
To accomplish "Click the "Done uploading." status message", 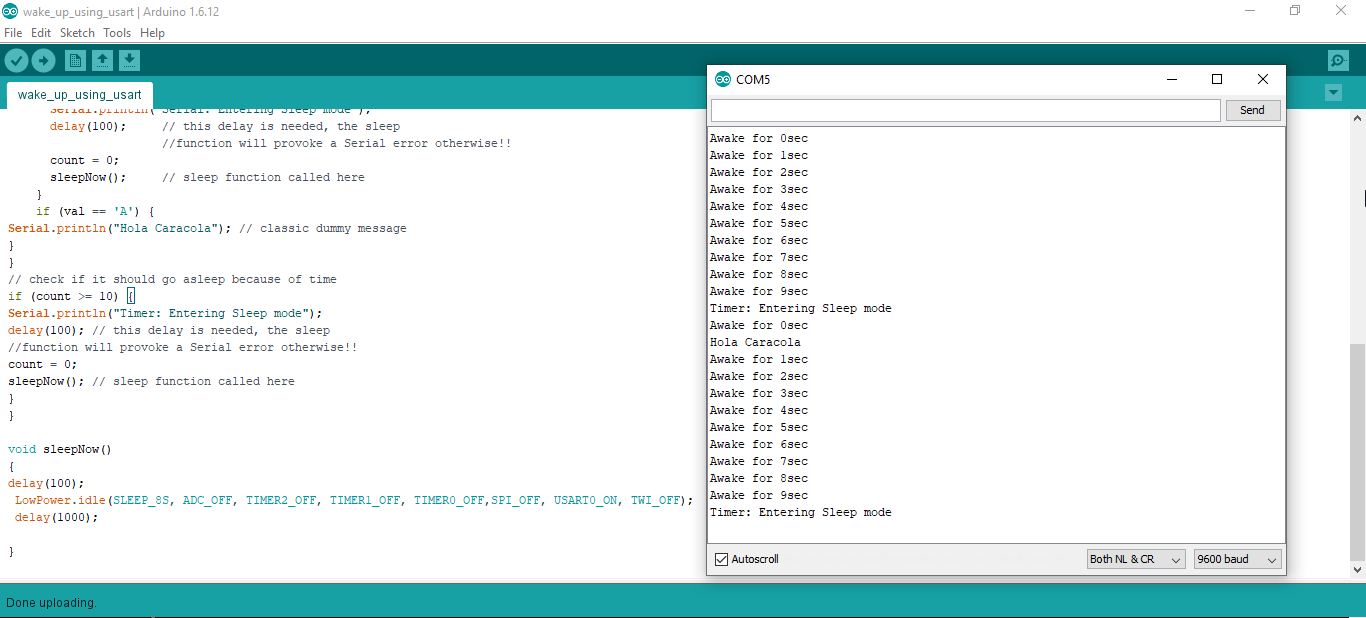I will pos(51,602).
